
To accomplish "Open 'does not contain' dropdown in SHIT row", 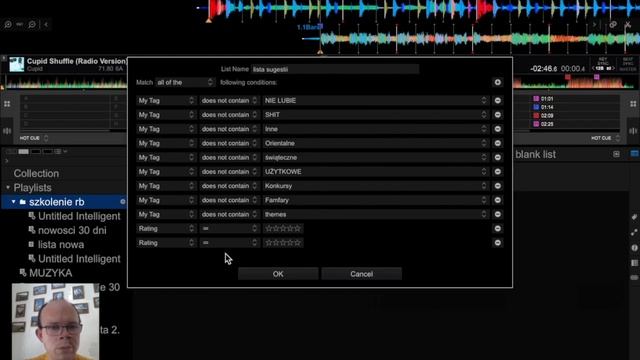I will click(229, 115).
